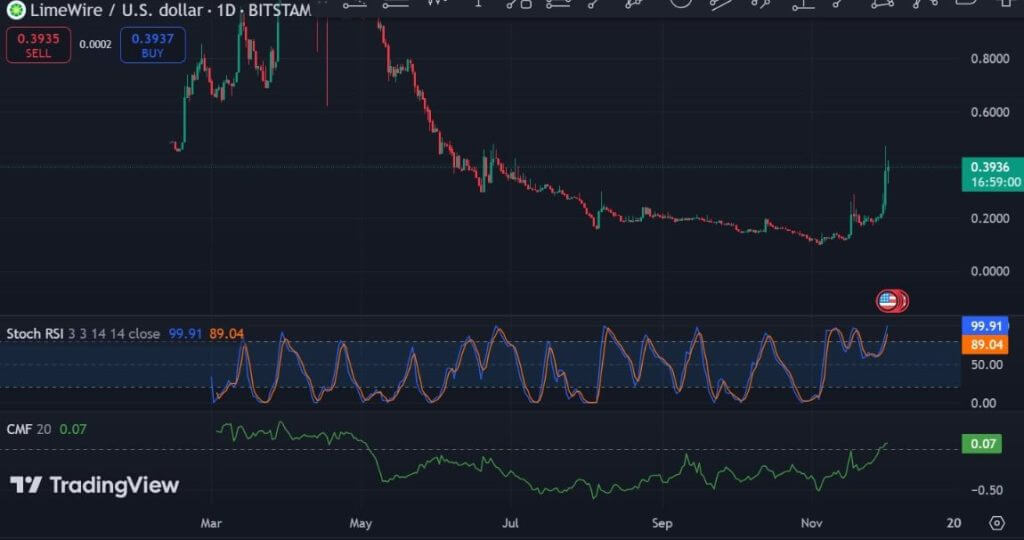Click the Mar date label on time axis
Image resolution: width=1024 pixels, height=540 pixels.
coord(211,523)
